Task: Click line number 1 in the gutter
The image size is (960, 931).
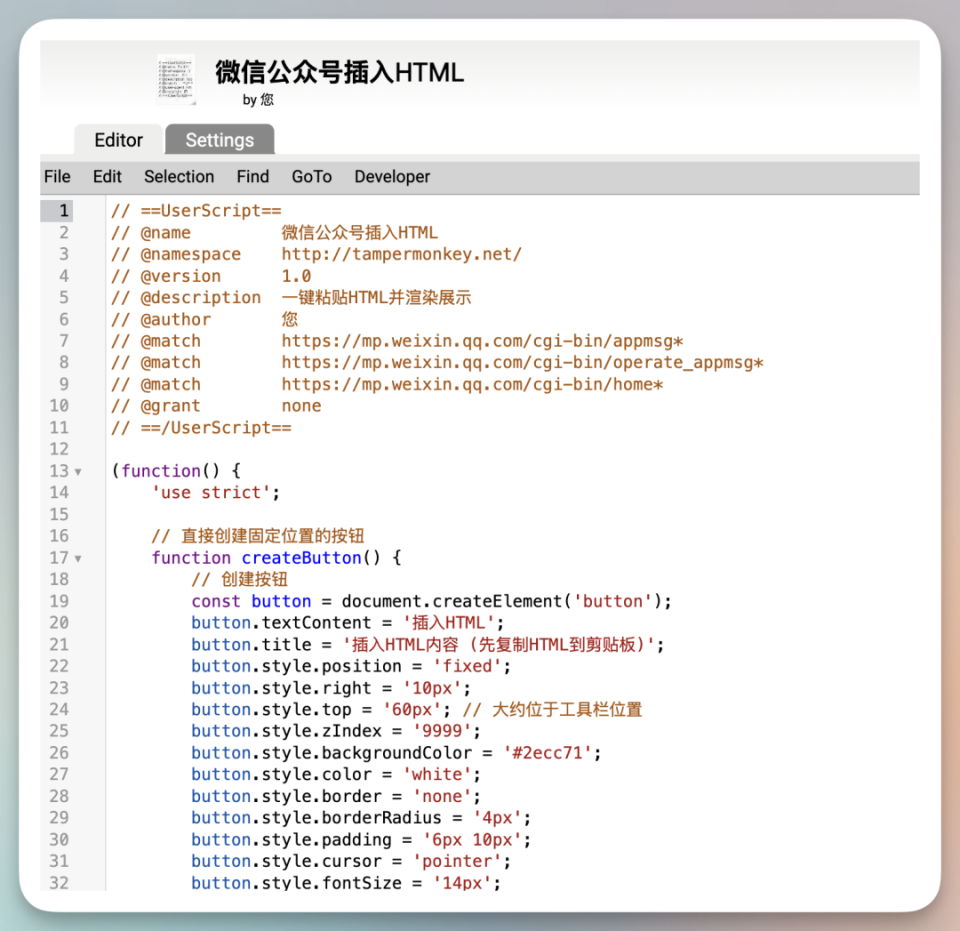Action: pos(64,211)
